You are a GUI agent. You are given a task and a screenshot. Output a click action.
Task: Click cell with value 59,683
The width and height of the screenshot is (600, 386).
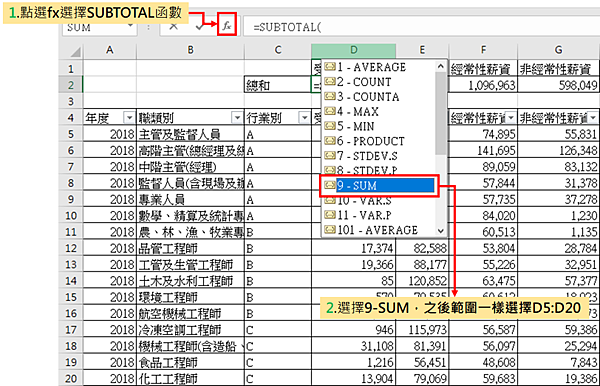(483, 379)
